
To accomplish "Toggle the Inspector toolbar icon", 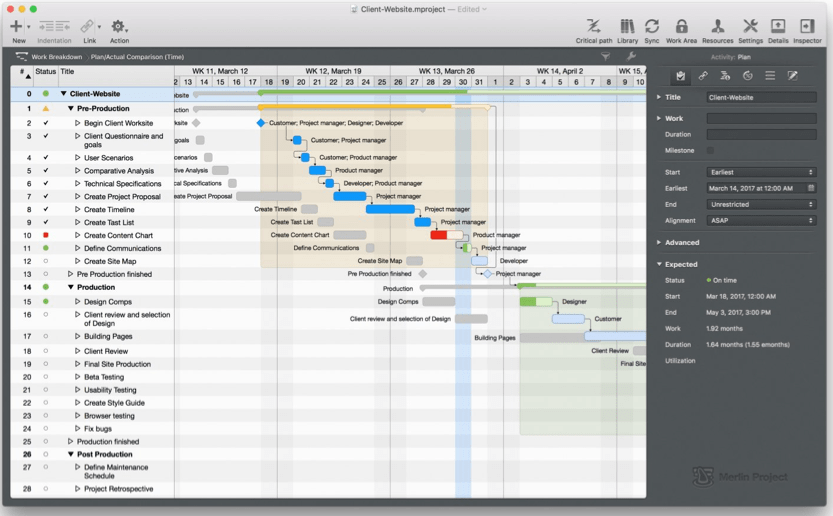I will pos(807,26).
